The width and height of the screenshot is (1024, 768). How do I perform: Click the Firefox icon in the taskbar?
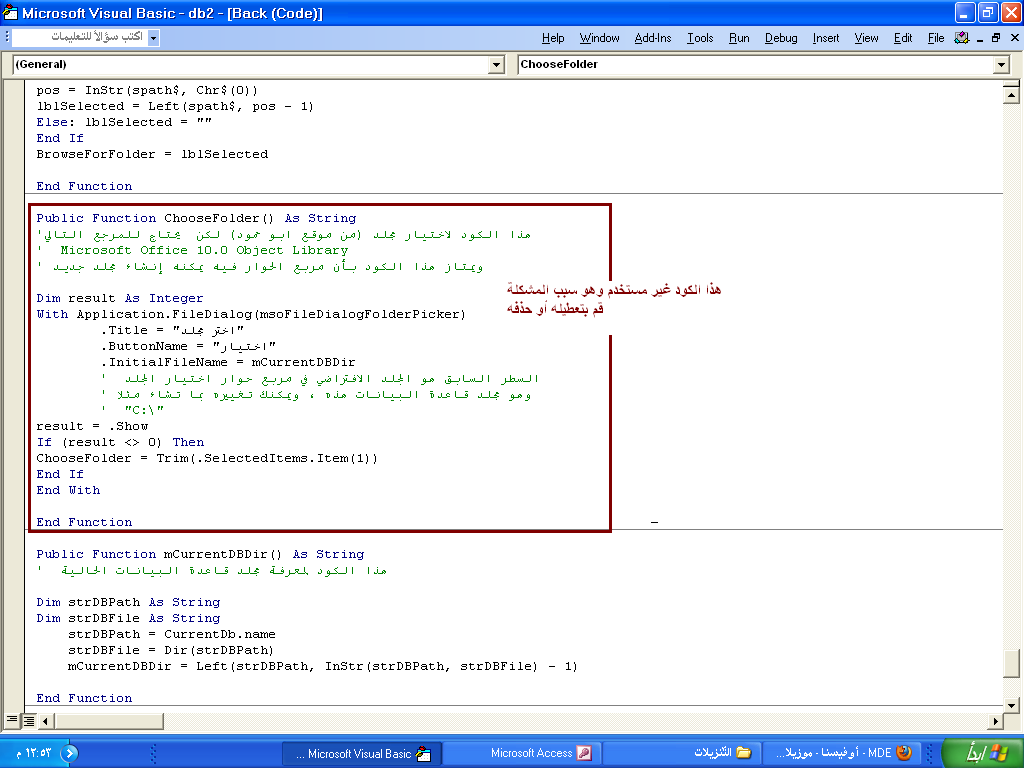point(904,753)
